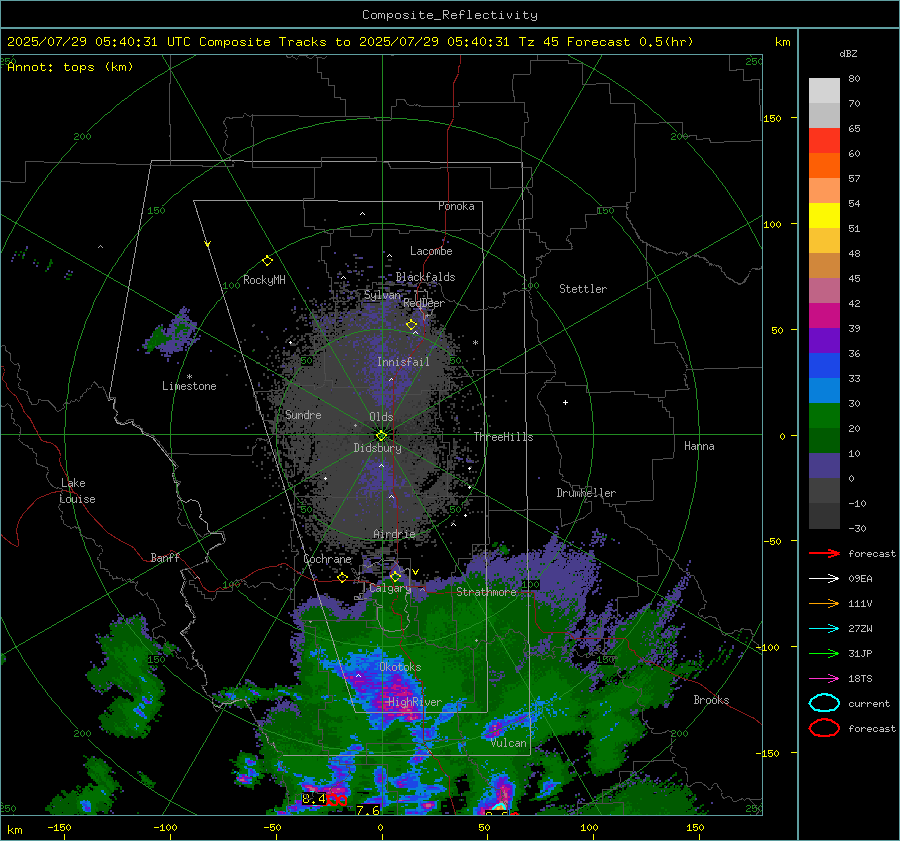Click the red 60-65 dBZ color swatch

(x=824, y=140)
